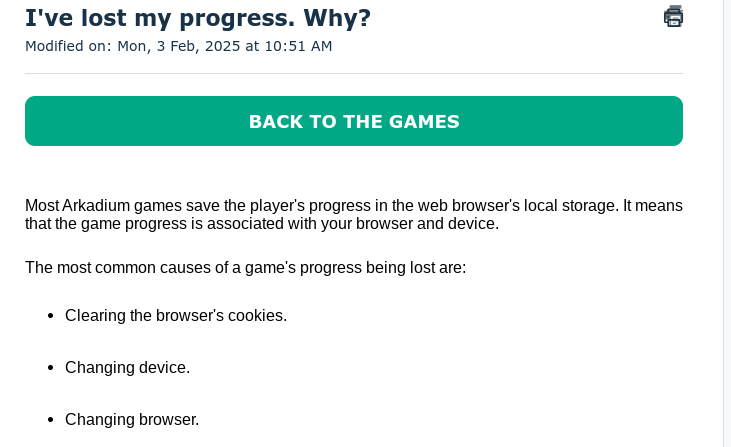Image resolution: width=731 pixels, height=447 pixels.
Task: Click the horizontal divider under the modified date
Action: (354, 73)
